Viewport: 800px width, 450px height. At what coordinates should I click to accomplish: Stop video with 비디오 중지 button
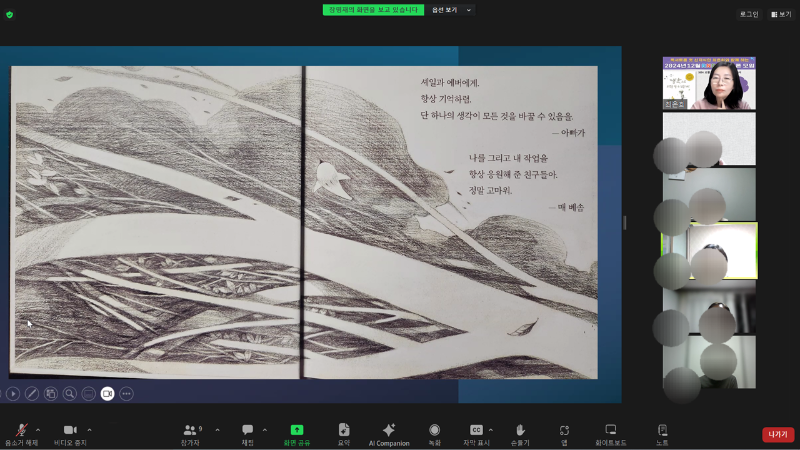(70, 435)
